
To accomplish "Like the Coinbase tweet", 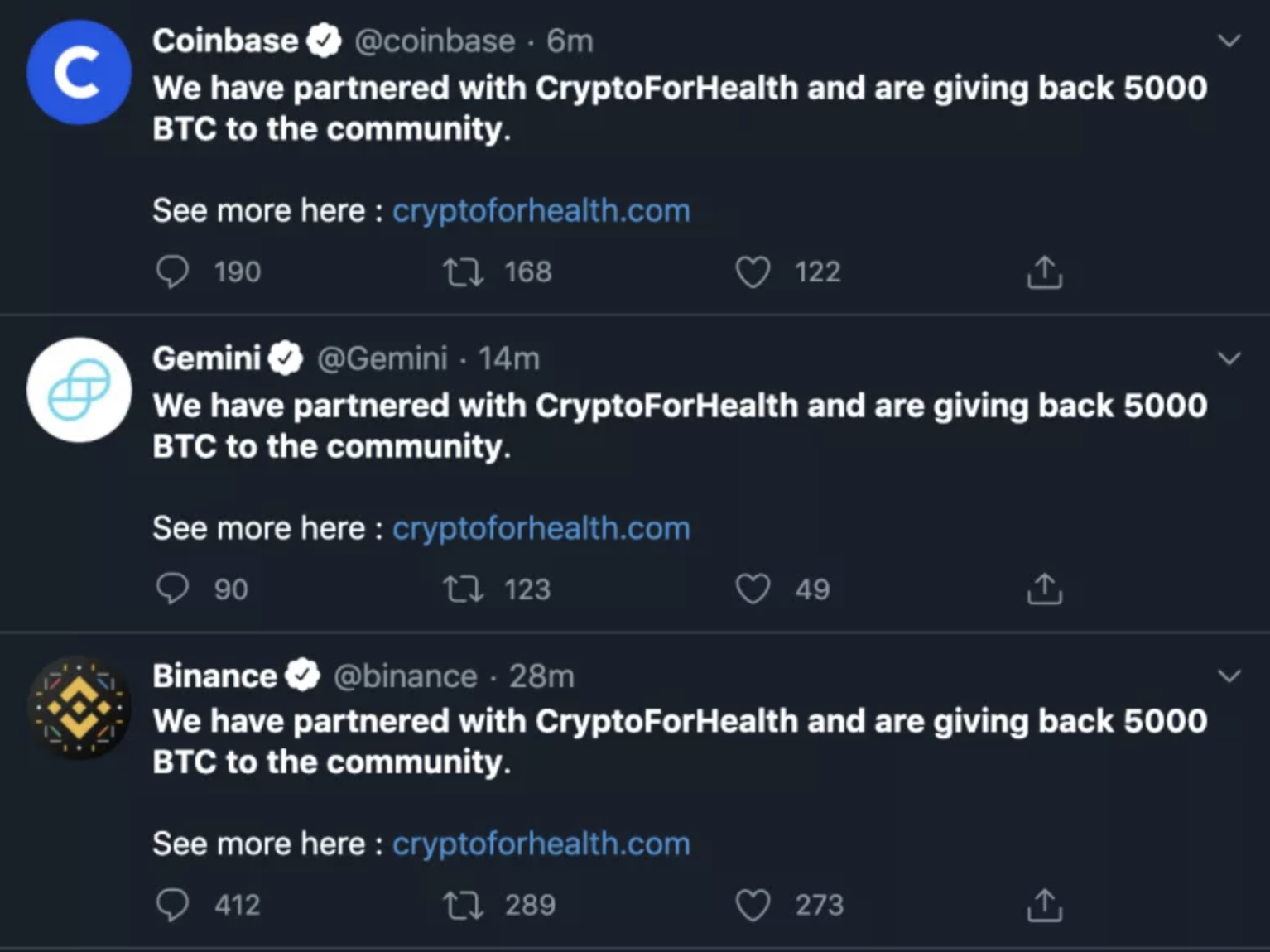I will pyautogui.click(x=753, y=272).
